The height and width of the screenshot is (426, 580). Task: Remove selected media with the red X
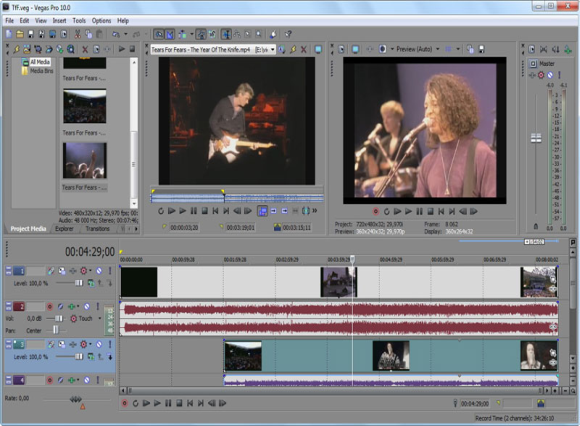click(x=85, y=49)
